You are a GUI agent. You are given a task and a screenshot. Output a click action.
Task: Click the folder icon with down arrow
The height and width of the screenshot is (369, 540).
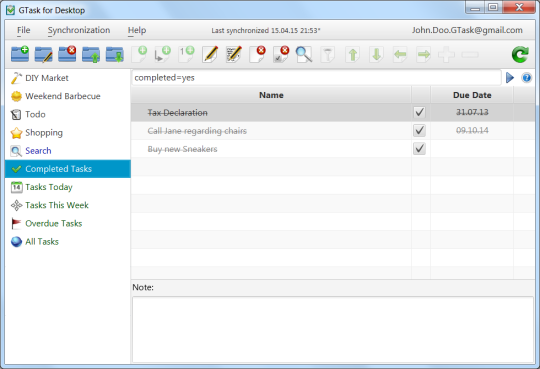[115, 54]
